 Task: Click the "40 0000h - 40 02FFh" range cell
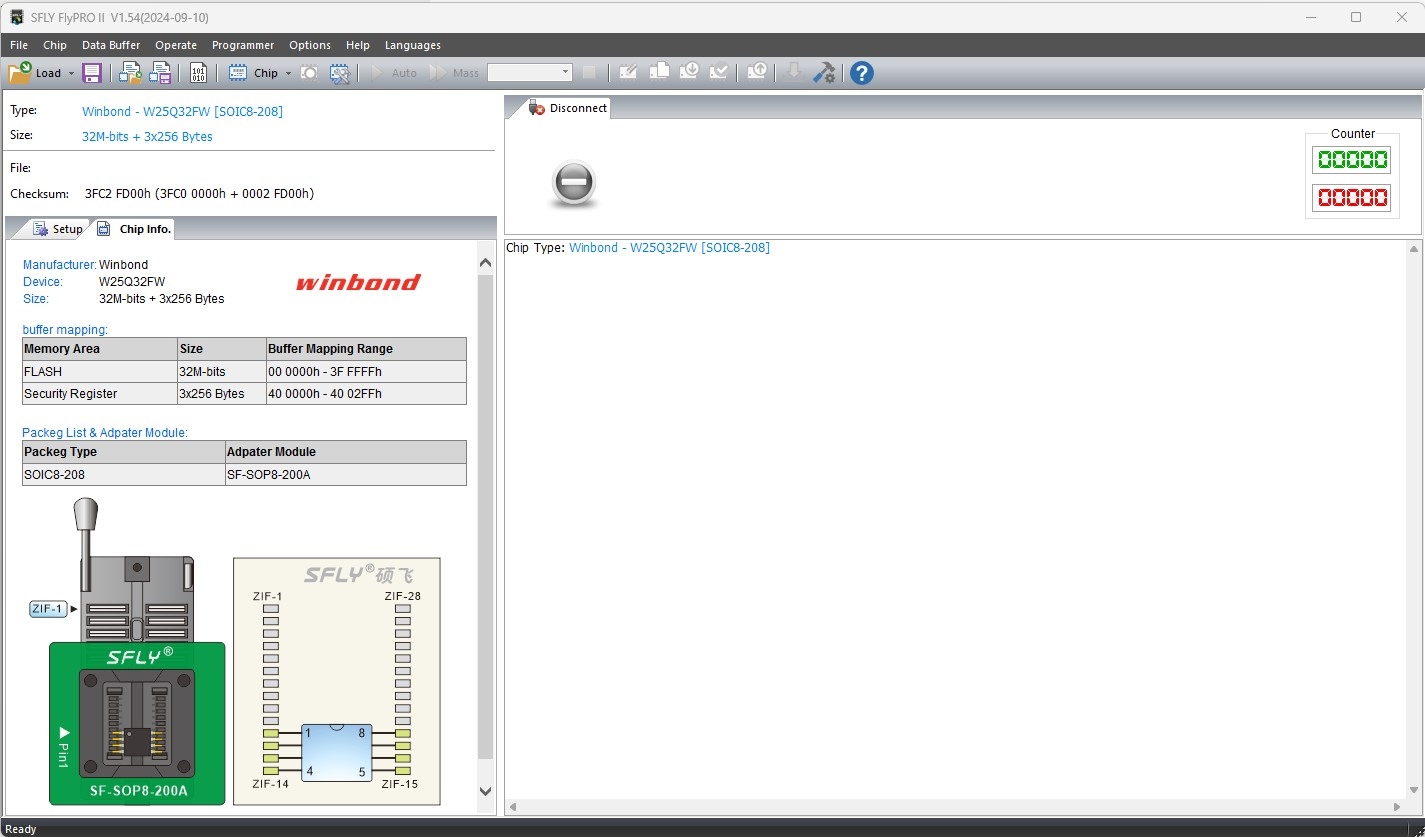tap(366, 393)
